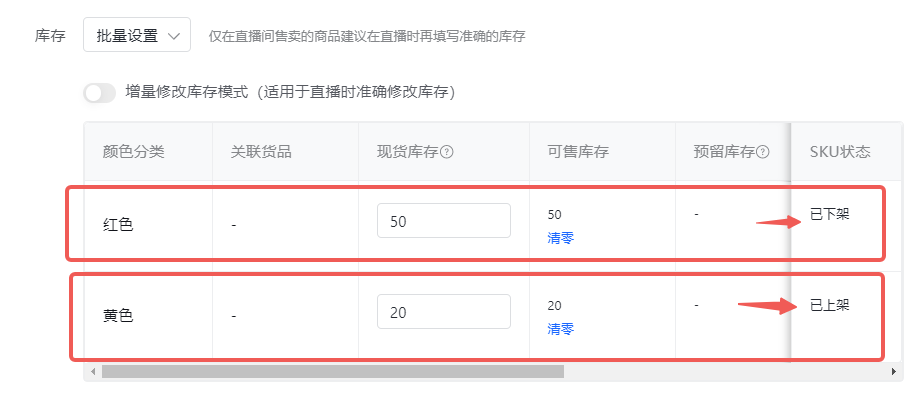This screenshot has height=413, width=909.
Task: Select the SKU状态 column header
Action: (840, 152)
